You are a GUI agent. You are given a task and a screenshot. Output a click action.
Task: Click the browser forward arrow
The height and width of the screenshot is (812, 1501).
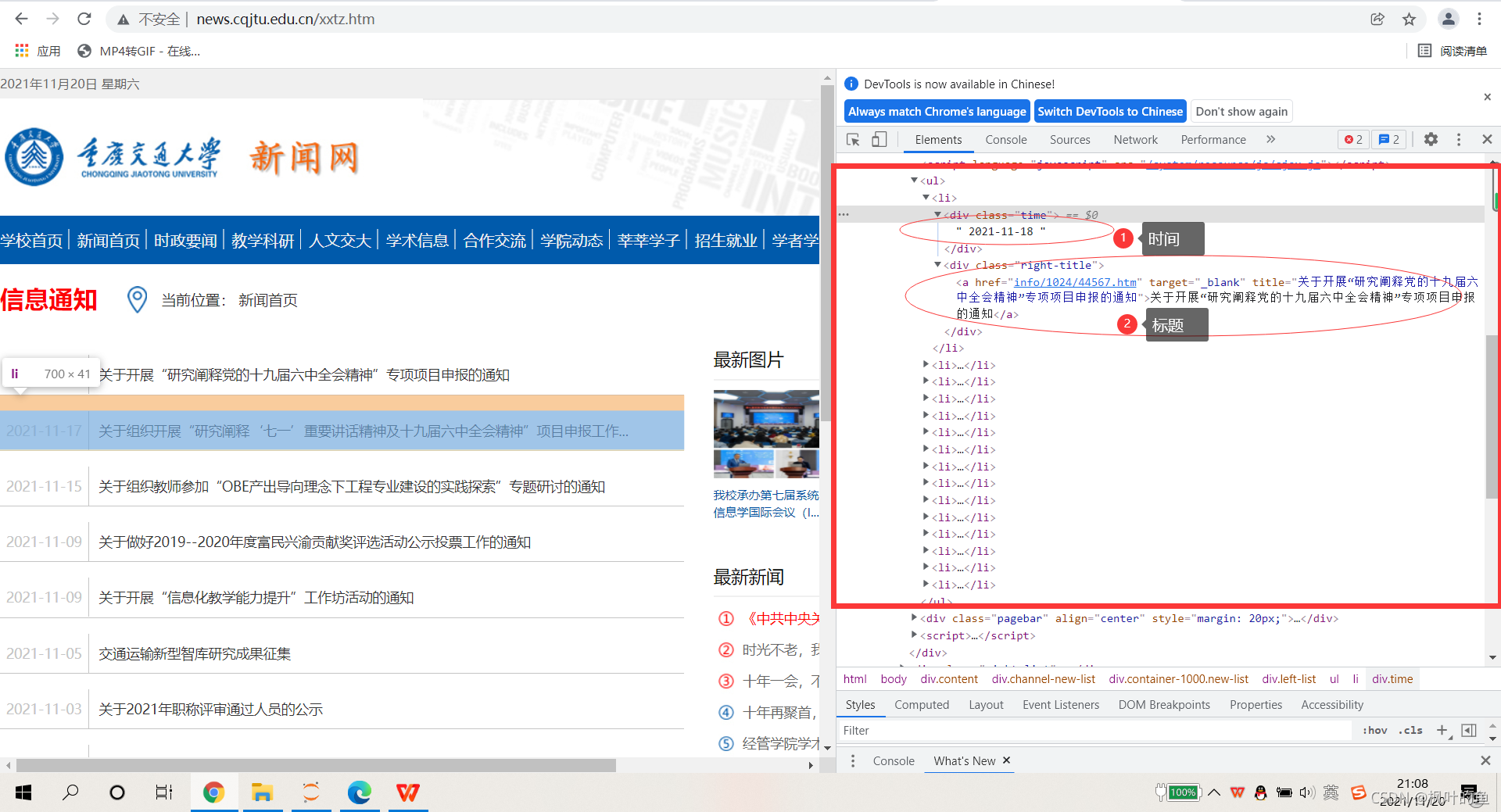52,19
